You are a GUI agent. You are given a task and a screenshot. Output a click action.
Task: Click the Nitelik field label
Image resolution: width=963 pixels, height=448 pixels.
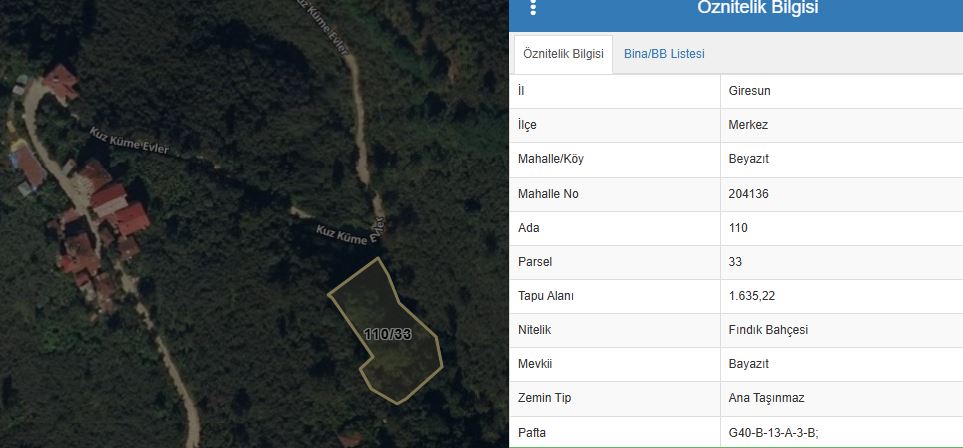point(535,330)
